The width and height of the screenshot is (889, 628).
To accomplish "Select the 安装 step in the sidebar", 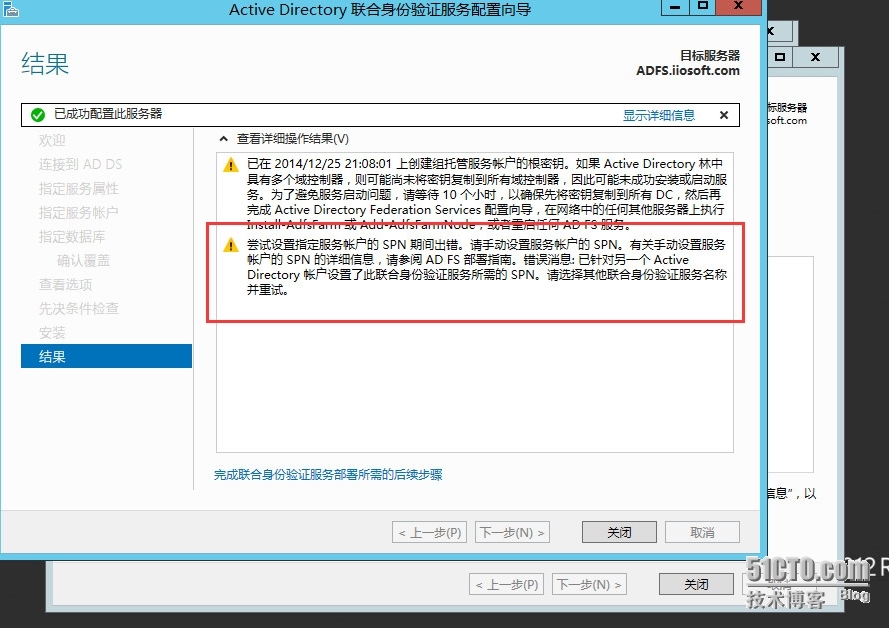I will (x=52, y=333).
